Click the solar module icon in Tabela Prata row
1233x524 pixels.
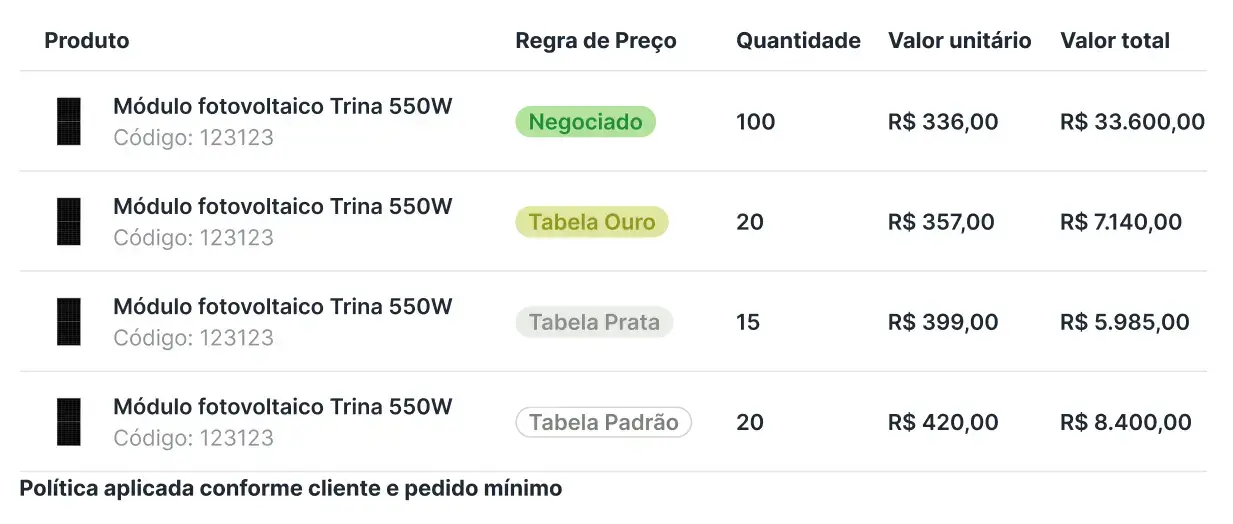coord(68,321)
